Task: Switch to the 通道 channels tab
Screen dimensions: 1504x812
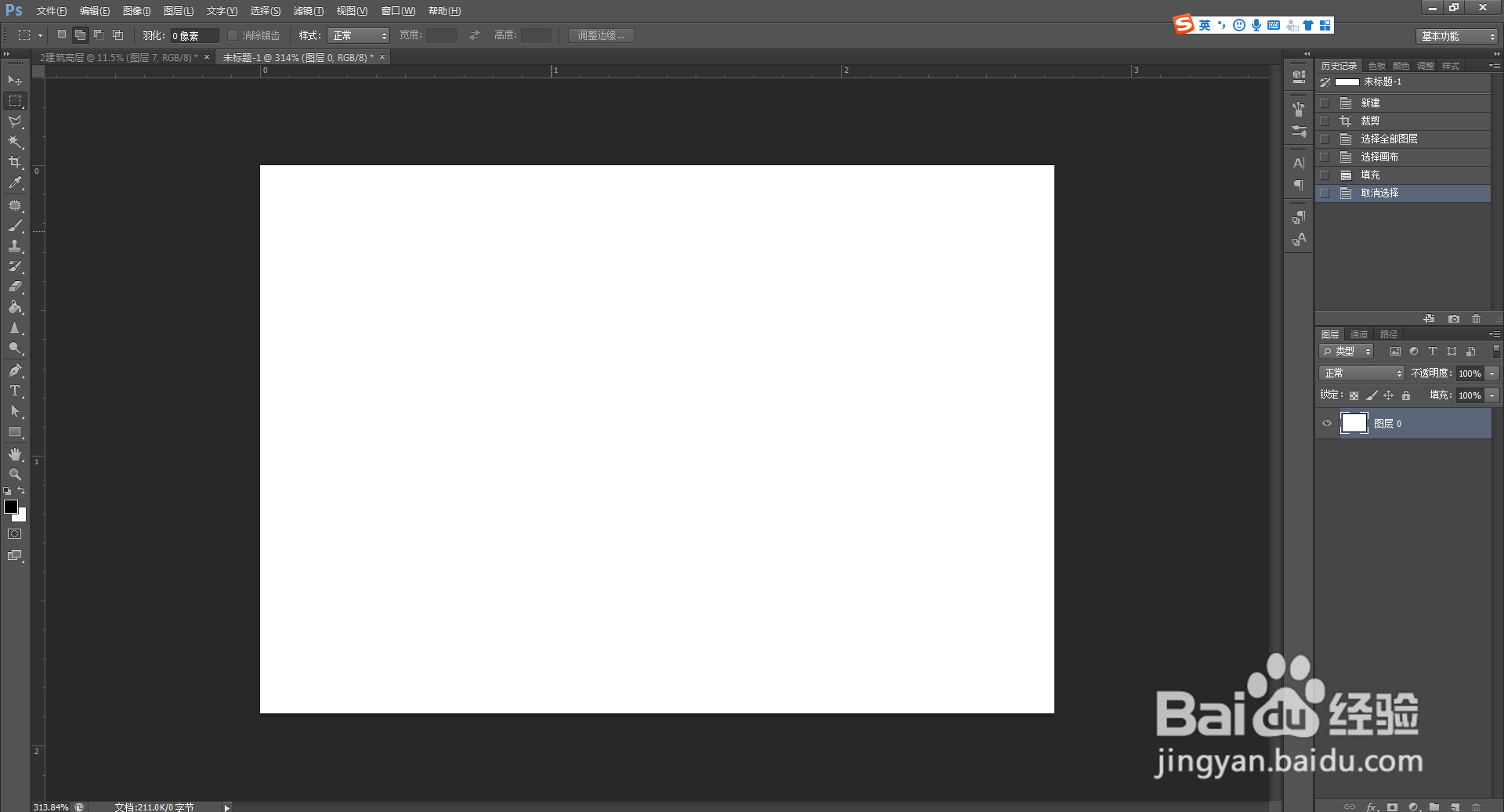Action: click(1359, 334)
